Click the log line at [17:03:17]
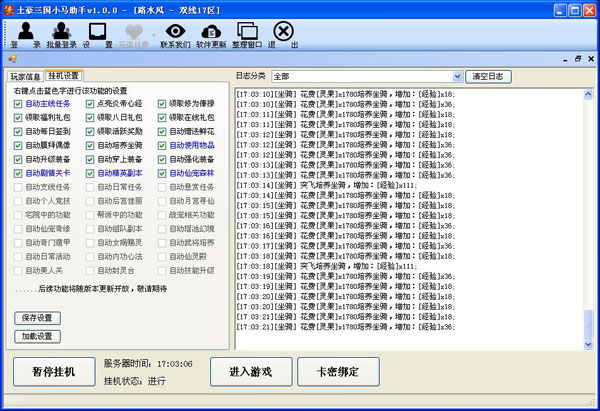The width and height of the screenshot is (600, 411). 346,246
